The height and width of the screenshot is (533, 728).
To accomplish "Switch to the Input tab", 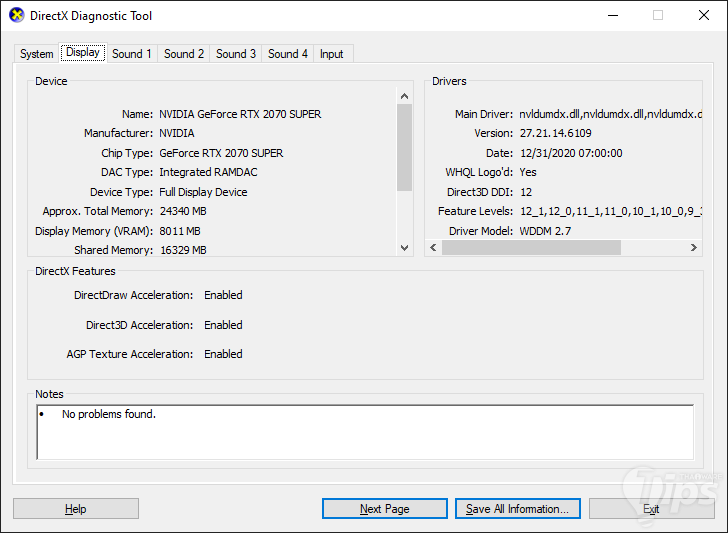I will (x=332, y=54).
